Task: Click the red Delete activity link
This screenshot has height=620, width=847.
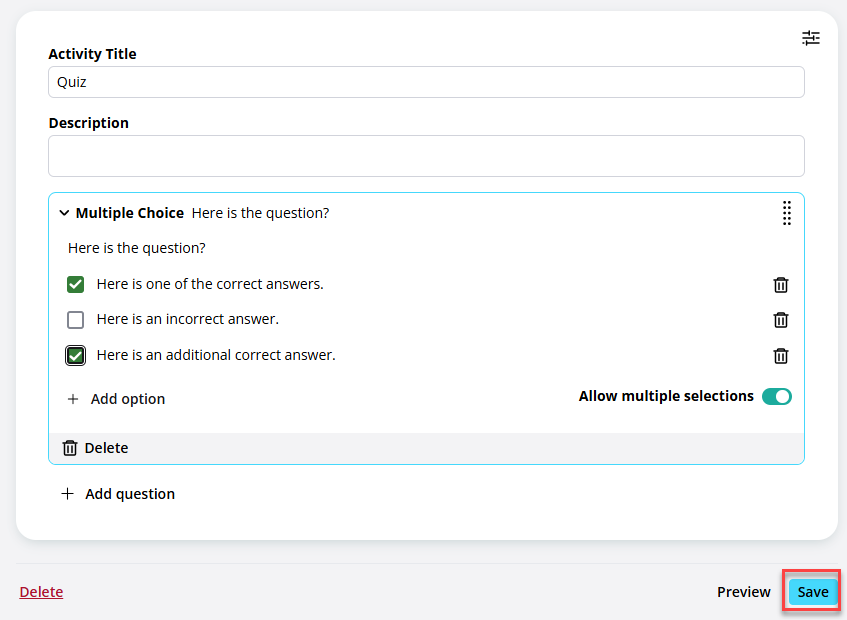Action: point(42,592)
